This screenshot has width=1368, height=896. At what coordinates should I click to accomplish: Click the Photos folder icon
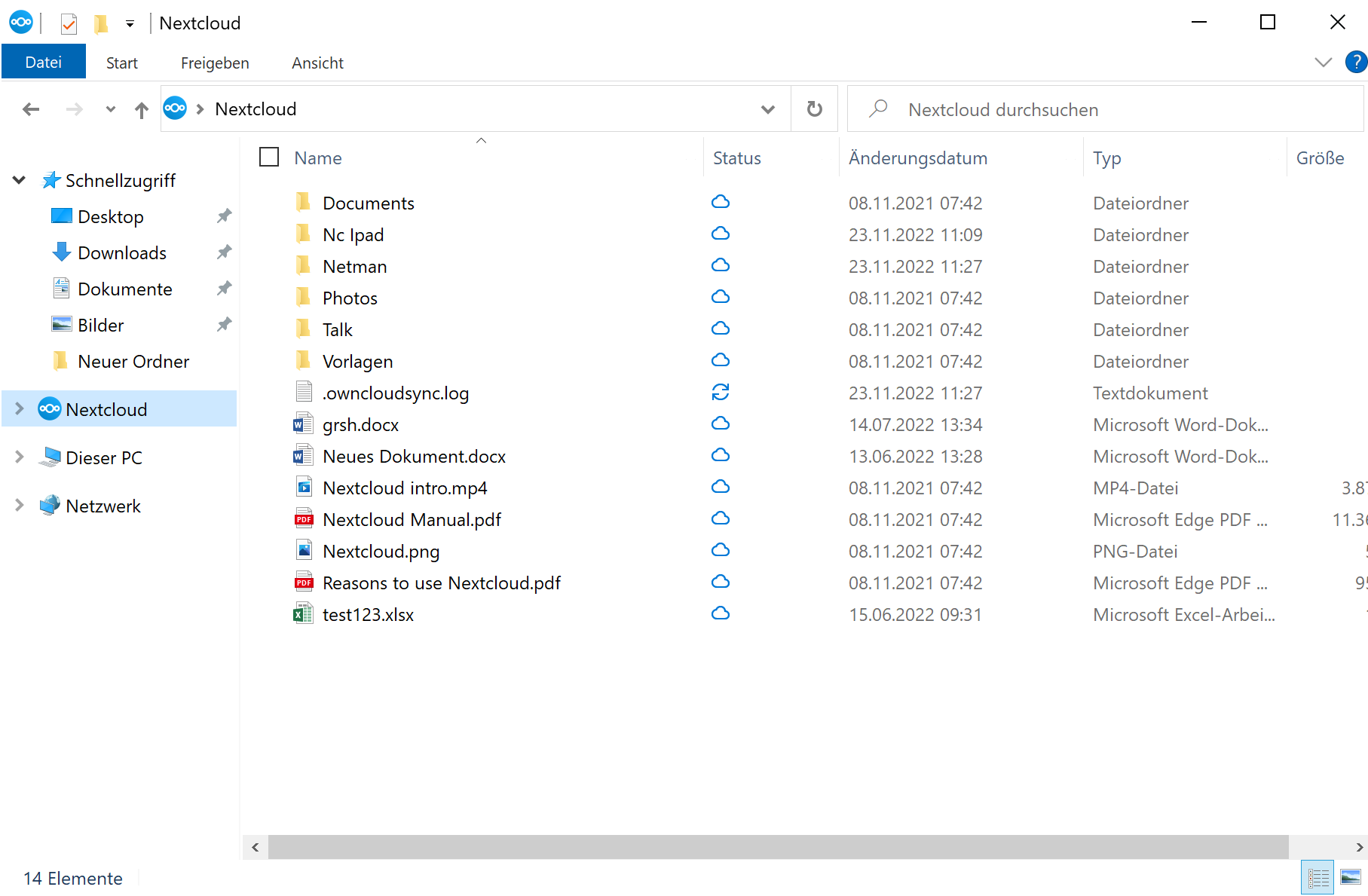(x=303, y=298)
